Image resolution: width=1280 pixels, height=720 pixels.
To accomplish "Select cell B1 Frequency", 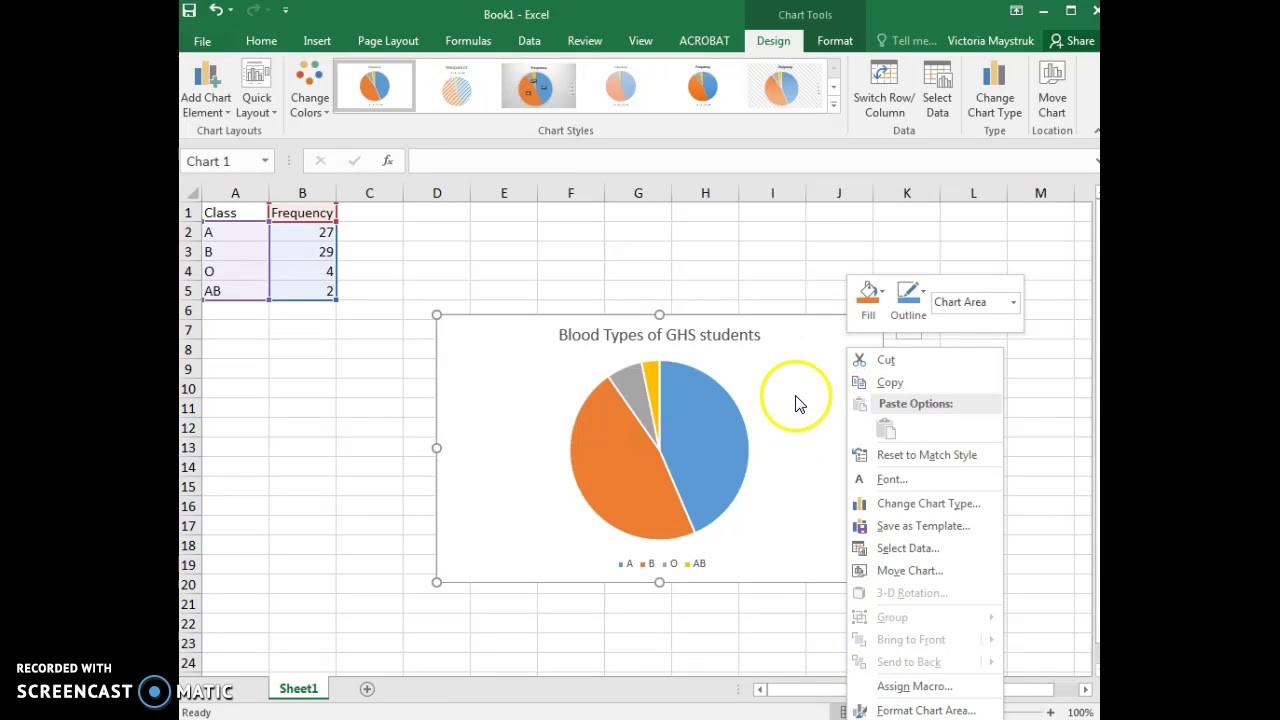I will pos(302,213).
